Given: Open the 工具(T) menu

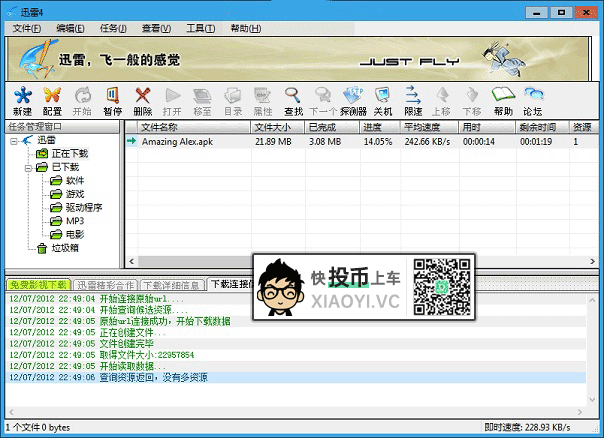Looking at the screenshot, I should click(201, 28).
